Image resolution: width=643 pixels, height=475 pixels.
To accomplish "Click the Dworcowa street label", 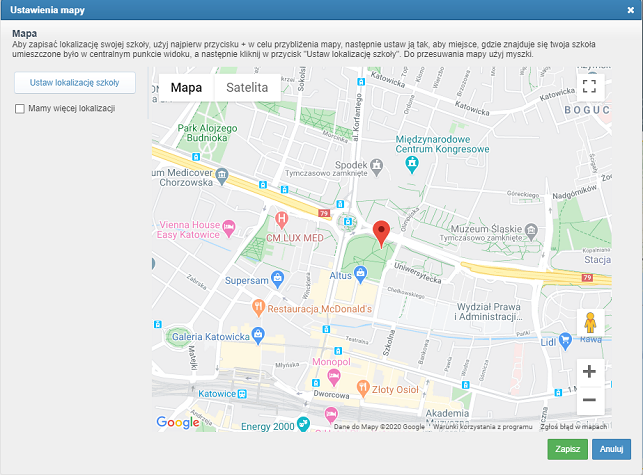I will pyautogui.click(x=331, y=394).
